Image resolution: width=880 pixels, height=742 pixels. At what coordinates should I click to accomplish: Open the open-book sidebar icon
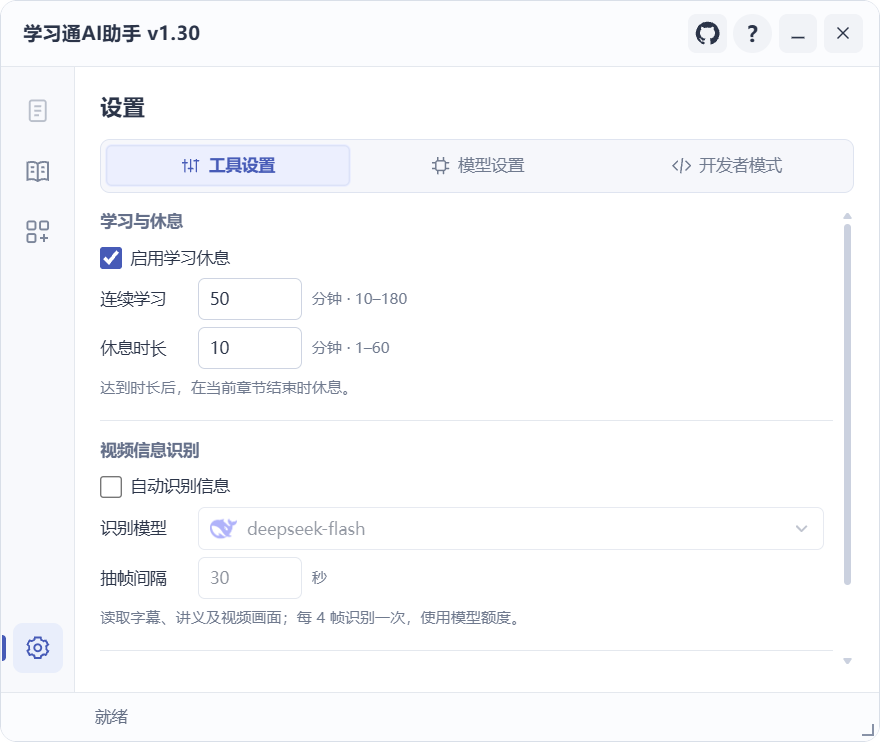click(38, 171)
